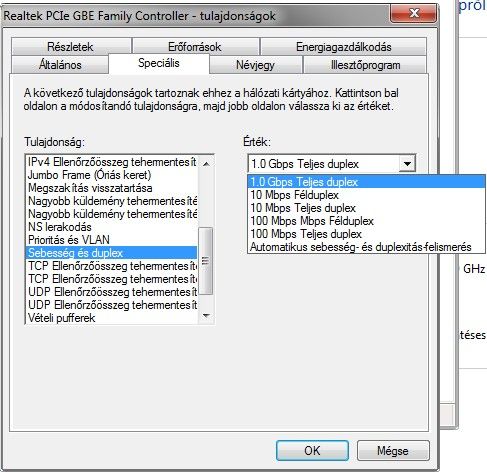This screenshot has height=472, width=487.
Task: Choose Automatikus sebesség- és duplexitás-felismerés
Action: tap(366, 247)
